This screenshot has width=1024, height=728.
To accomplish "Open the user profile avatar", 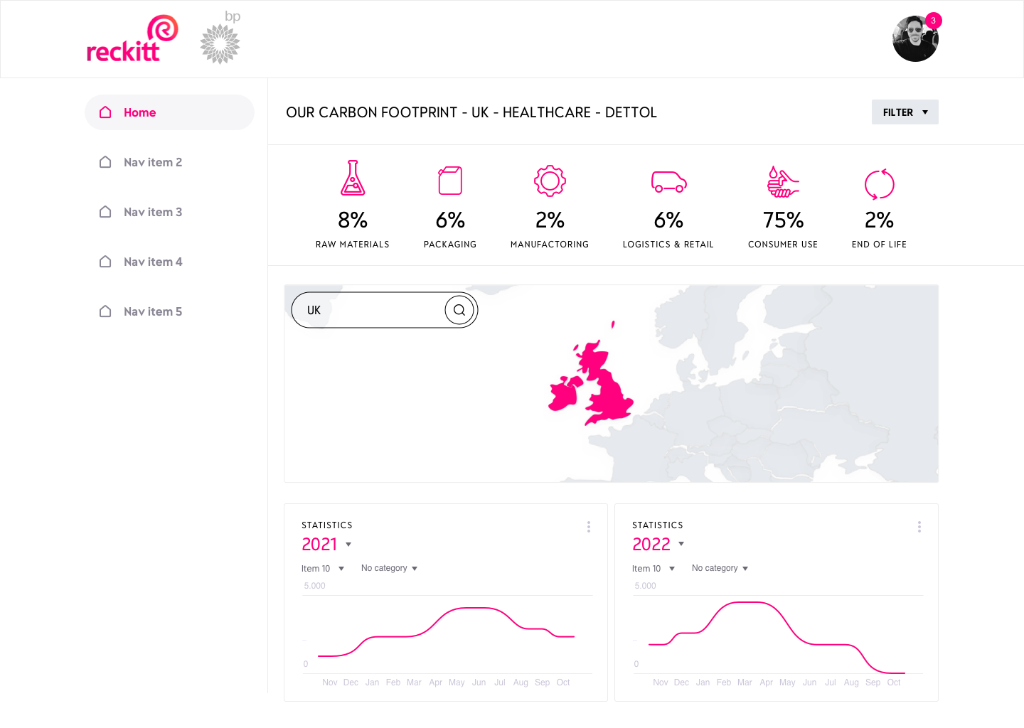I will click(x=915, y=39).
